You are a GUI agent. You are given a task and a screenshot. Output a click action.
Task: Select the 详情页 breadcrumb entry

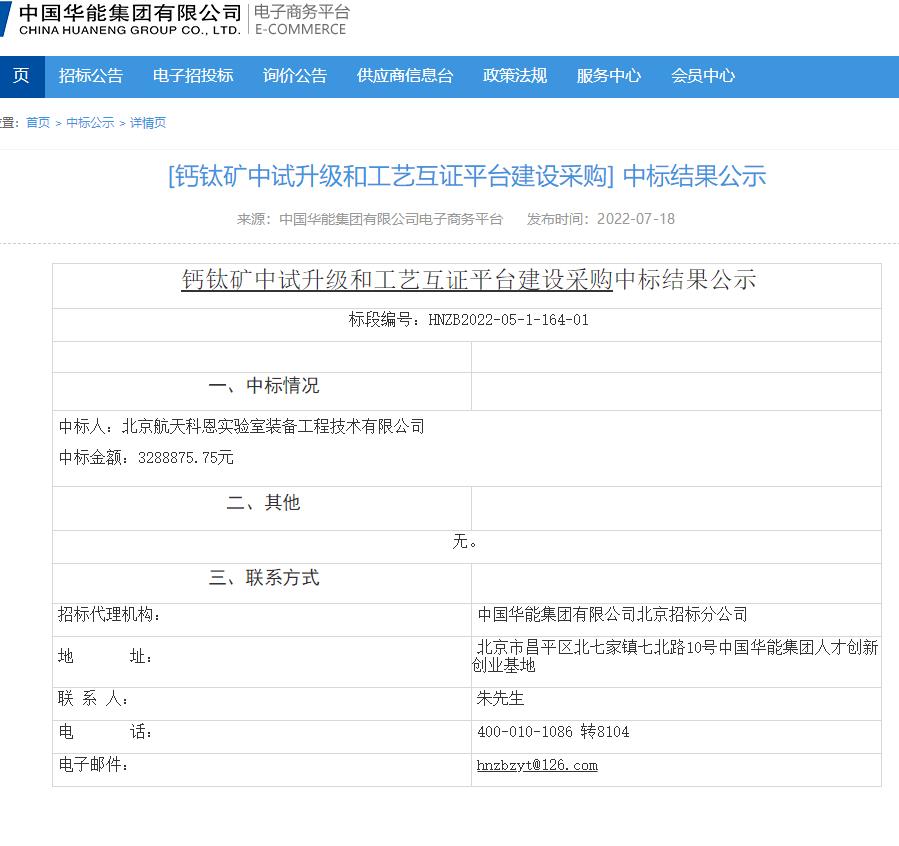(x=148, y=122)
